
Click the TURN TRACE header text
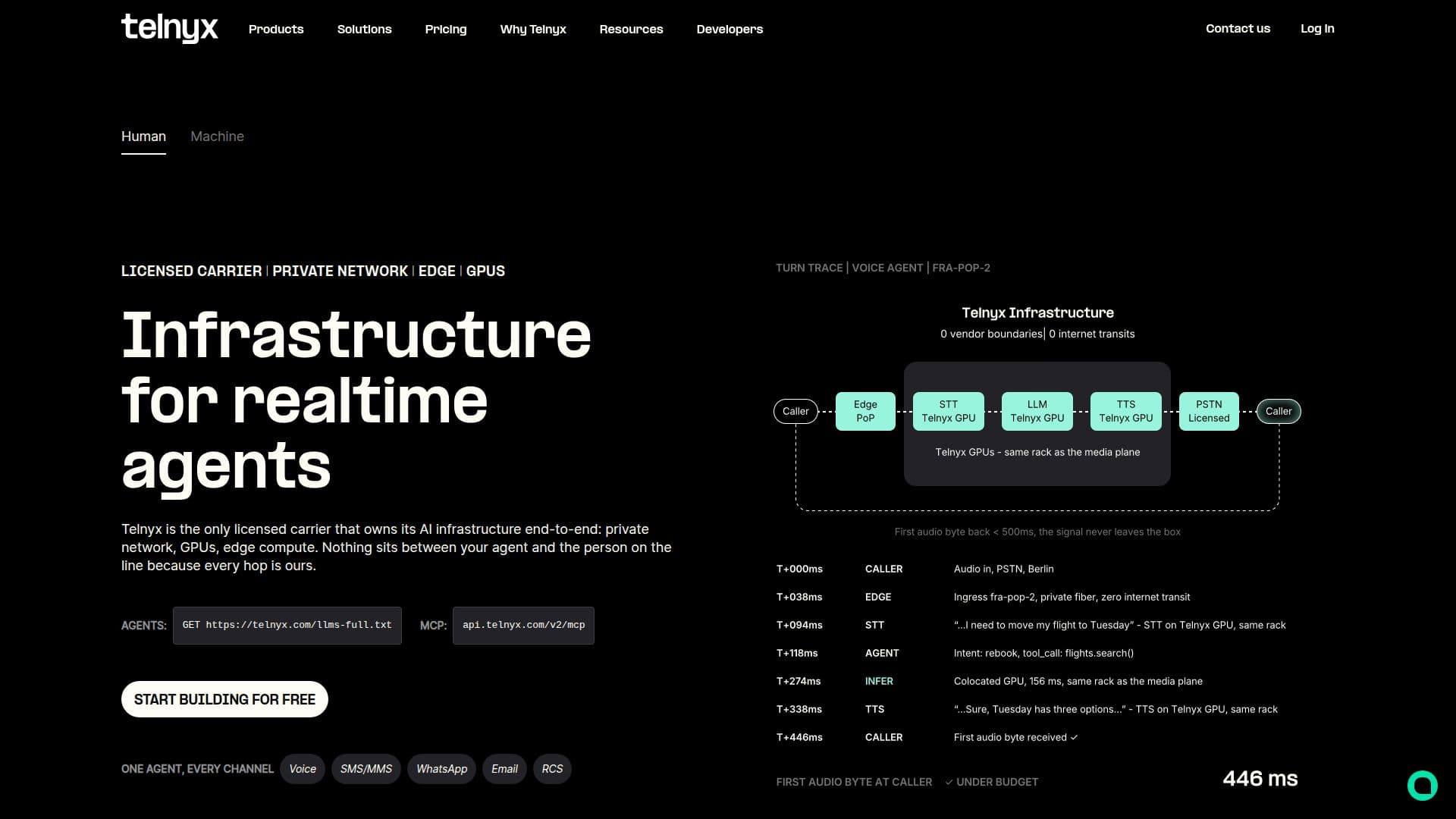point(883,268)
